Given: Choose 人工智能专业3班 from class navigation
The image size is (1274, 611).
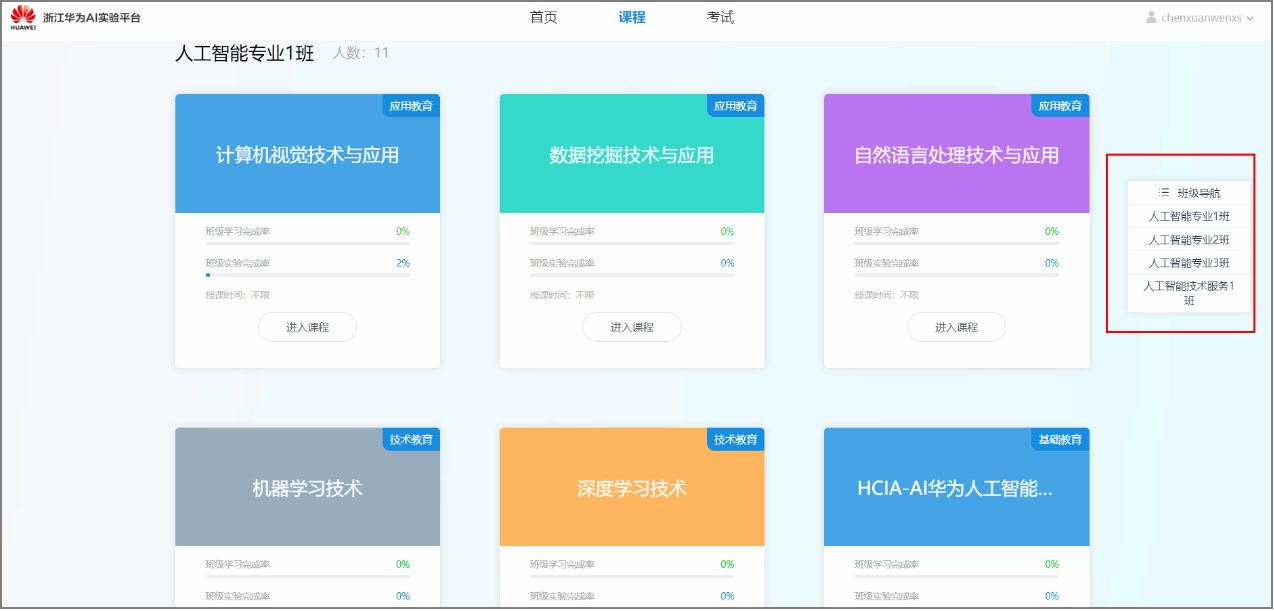Looking at the screenshot, I should click(1189, 262).
